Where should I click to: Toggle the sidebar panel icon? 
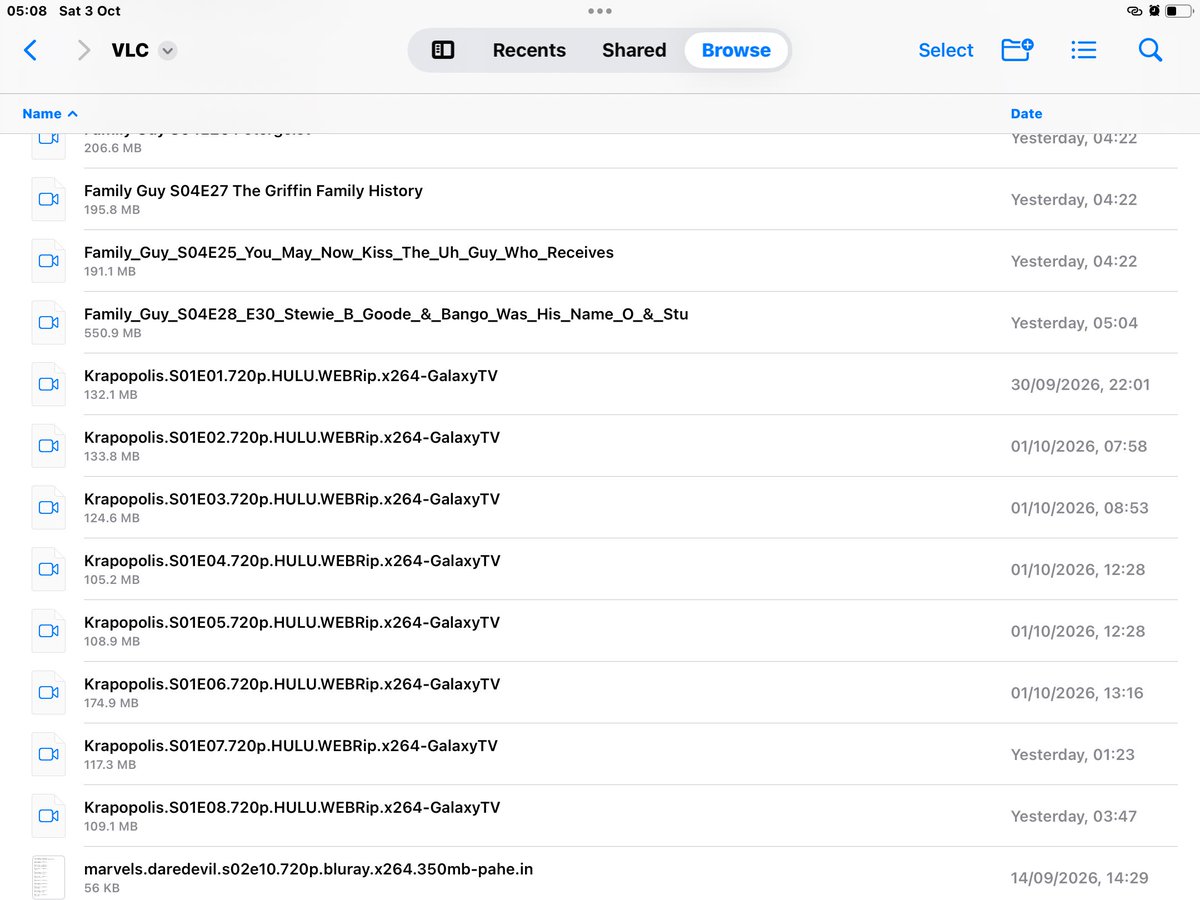[x=443, y=50]
